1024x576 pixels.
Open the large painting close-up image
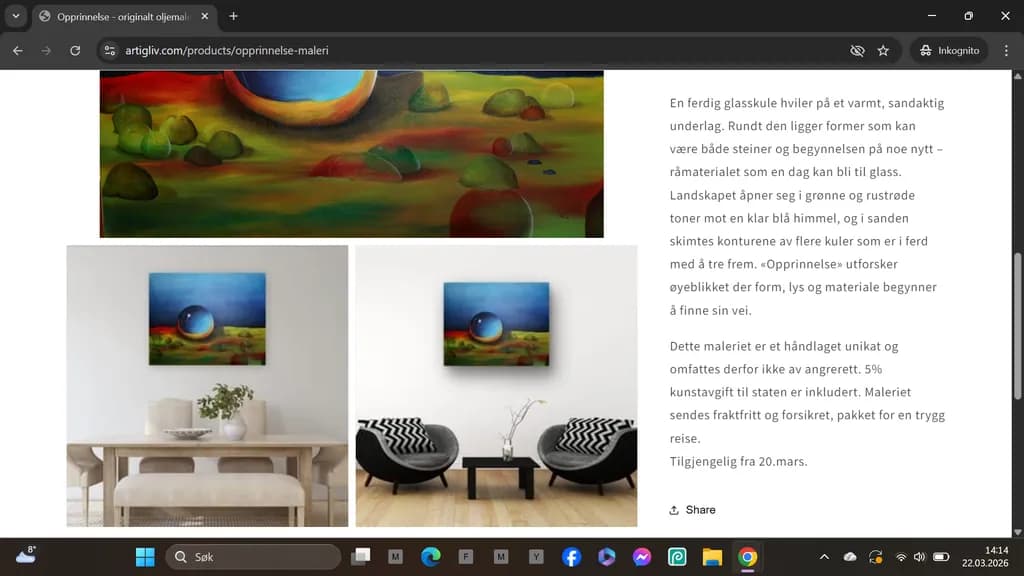pos(351,153)
